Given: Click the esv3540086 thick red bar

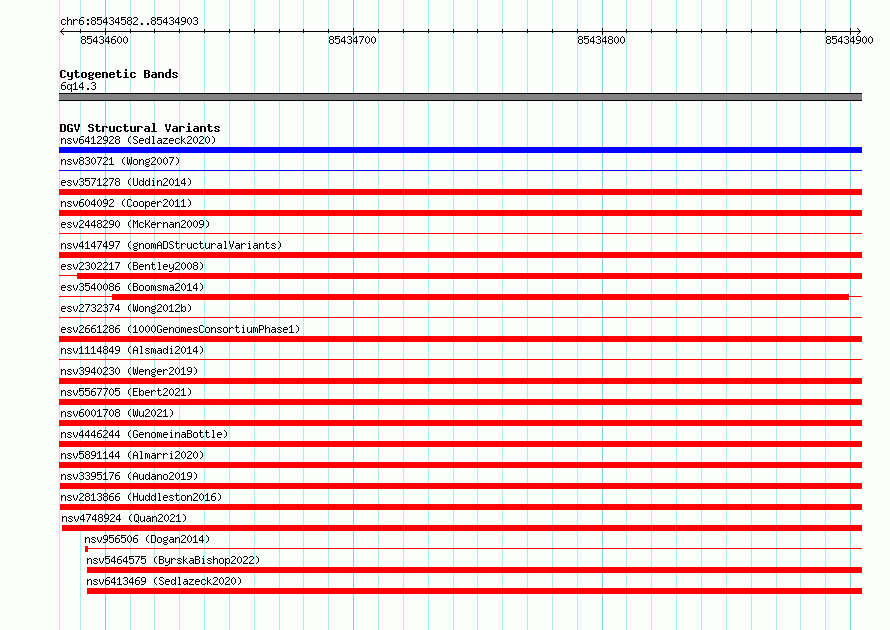Looking at the screenshot, I should tap(480, 297).
